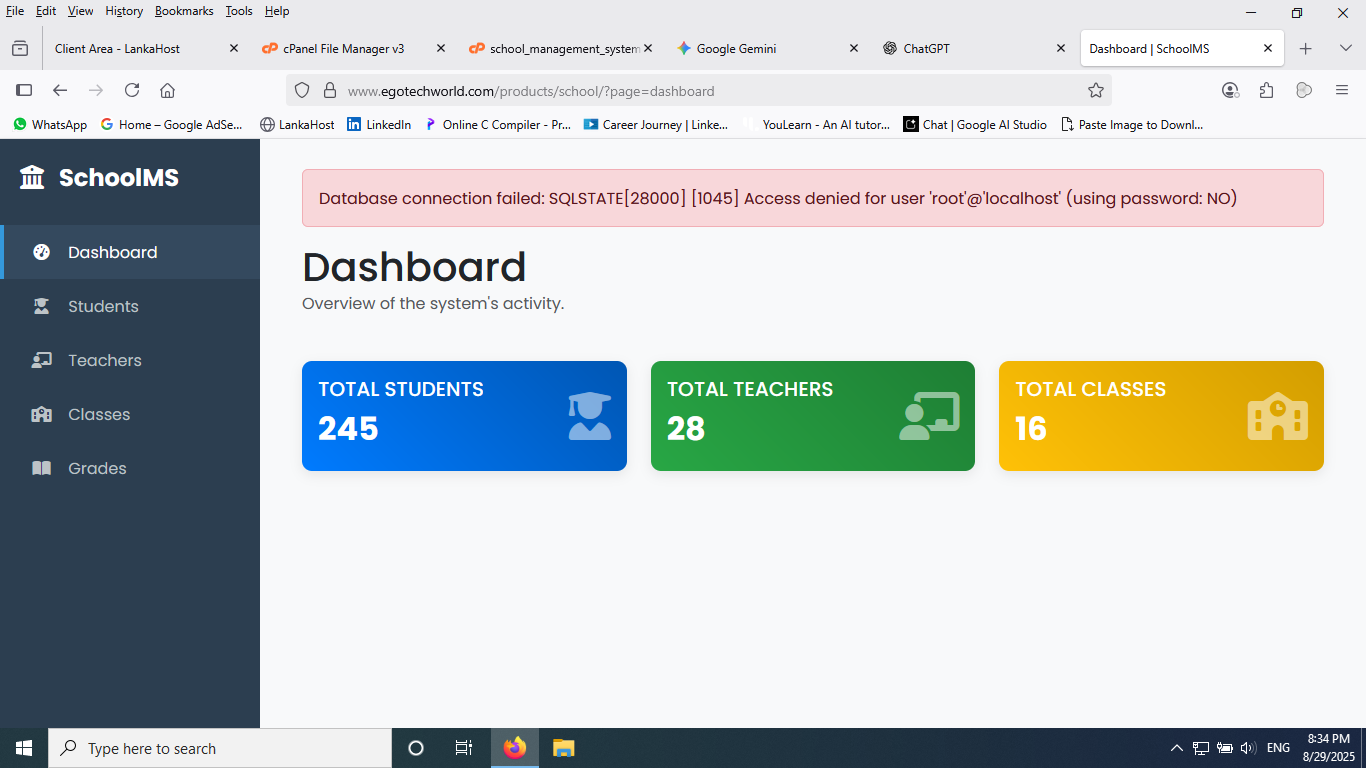1366x768 pixels.
Task: Select the Dashboard icon in the sidebar
Action: [x=41, y=252]
